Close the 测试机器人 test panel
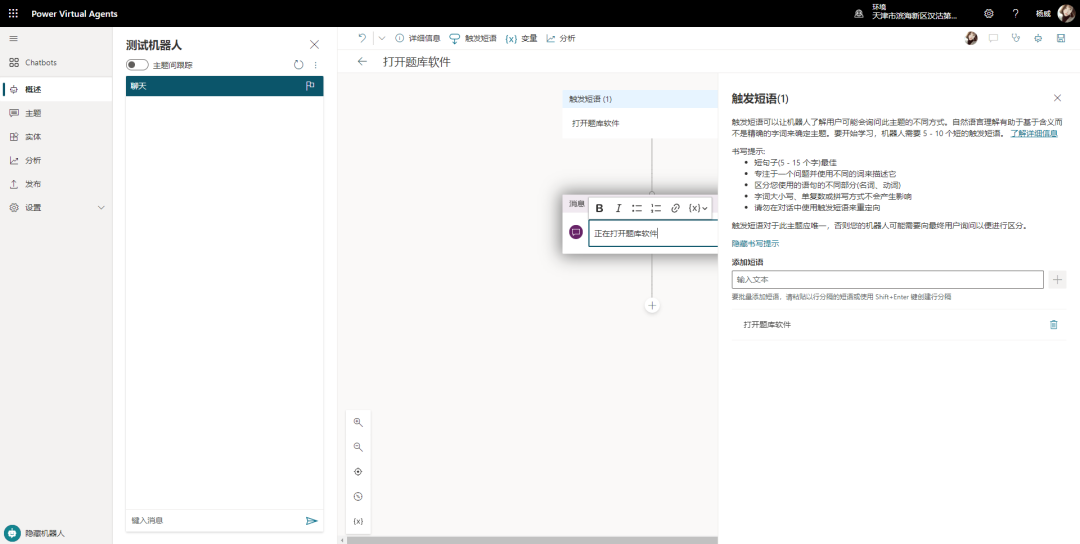Image resolution: width=1080 pixels, height=544 pixels. [314, 45]
